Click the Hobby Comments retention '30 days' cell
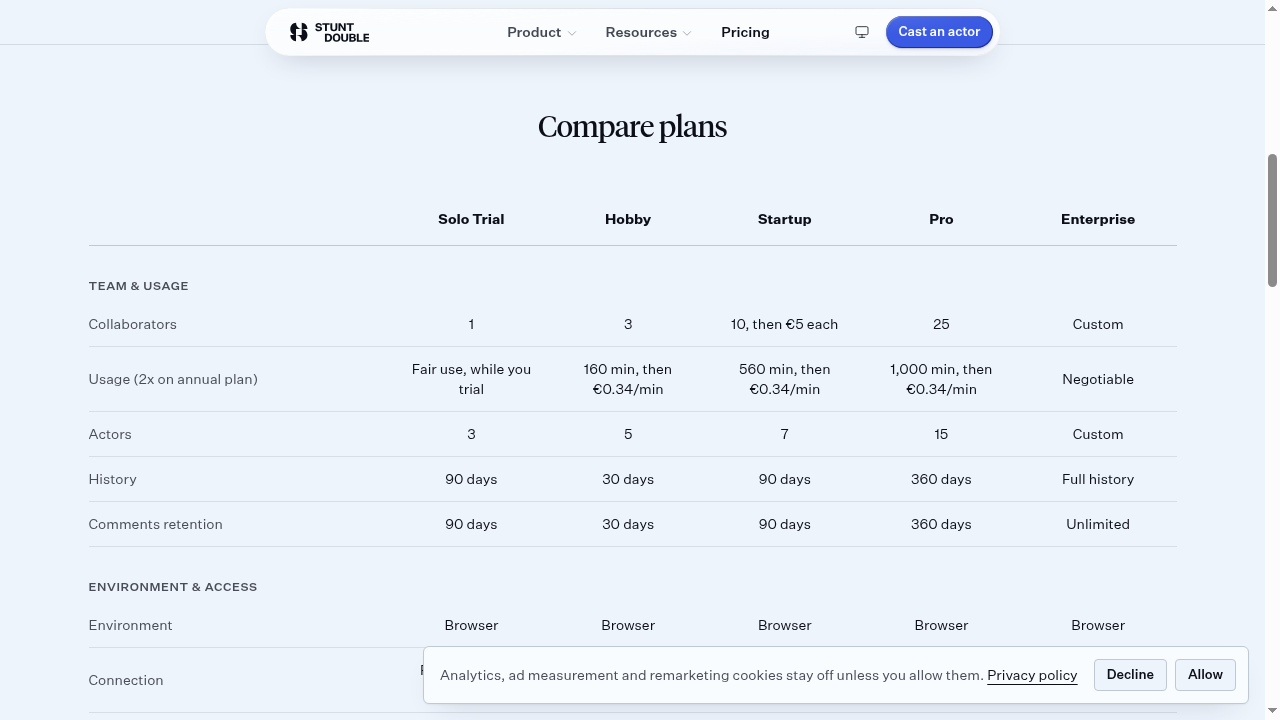1280x720 pixels. (x=628, y=524)
